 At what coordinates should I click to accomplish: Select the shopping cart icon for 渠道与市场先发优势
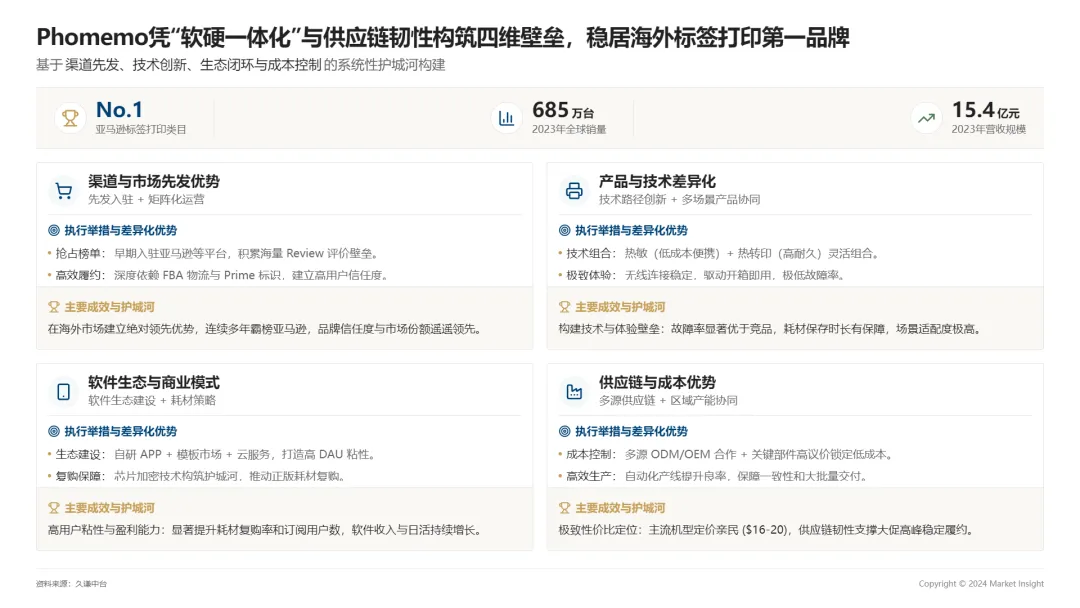(x=62, y=190)
